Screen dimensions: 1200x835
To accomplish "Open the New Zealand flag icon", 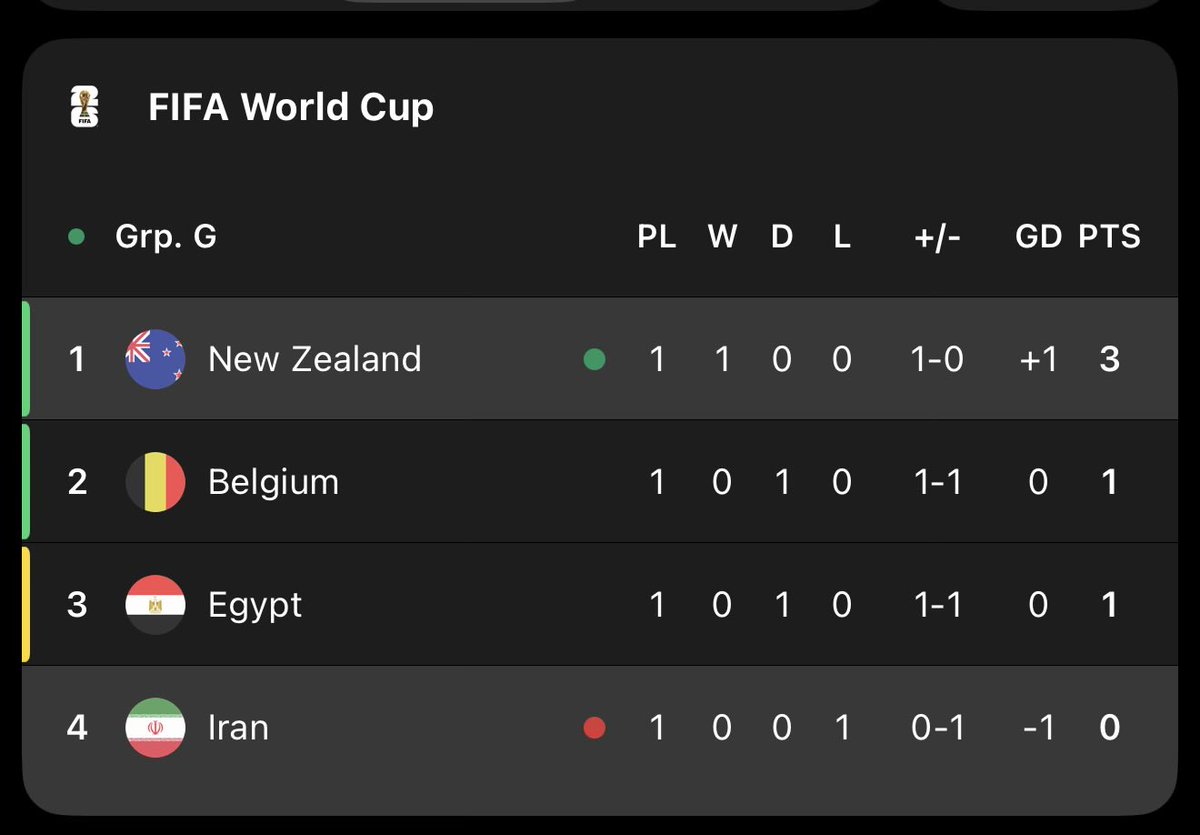I will coord(155,359).
